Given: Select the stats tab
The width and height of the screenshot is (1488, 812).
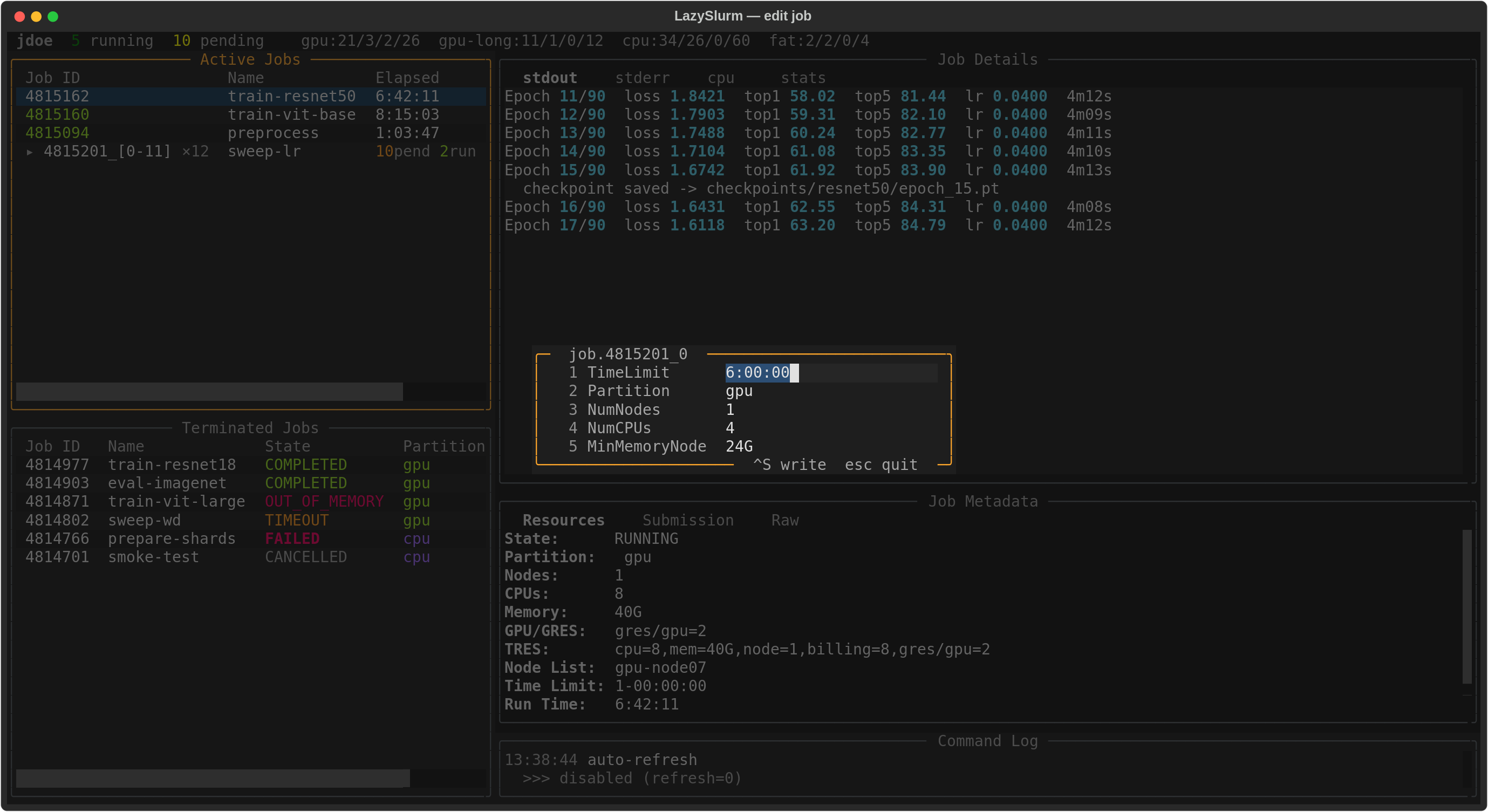Looking at the screenshot, I should [803, 78].
